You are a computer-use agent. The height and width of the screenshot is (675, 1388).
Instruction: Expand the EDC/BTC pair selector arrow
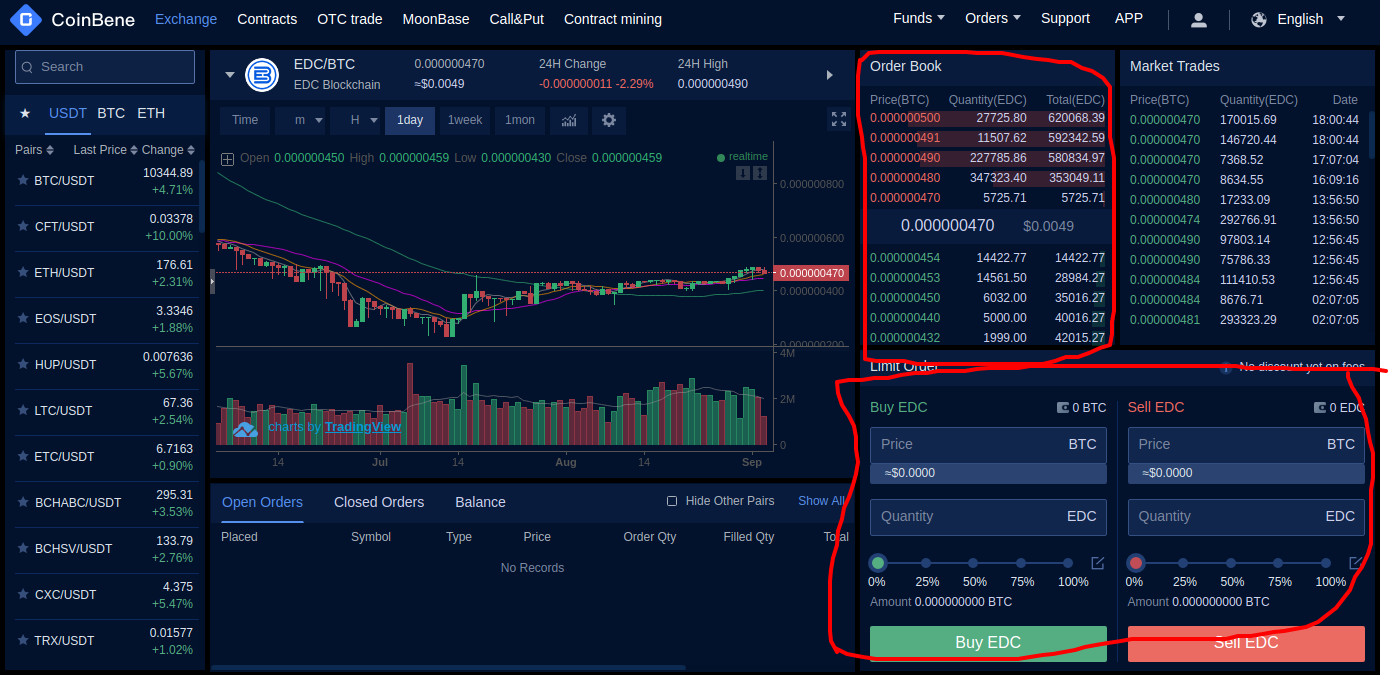[229, 75]
